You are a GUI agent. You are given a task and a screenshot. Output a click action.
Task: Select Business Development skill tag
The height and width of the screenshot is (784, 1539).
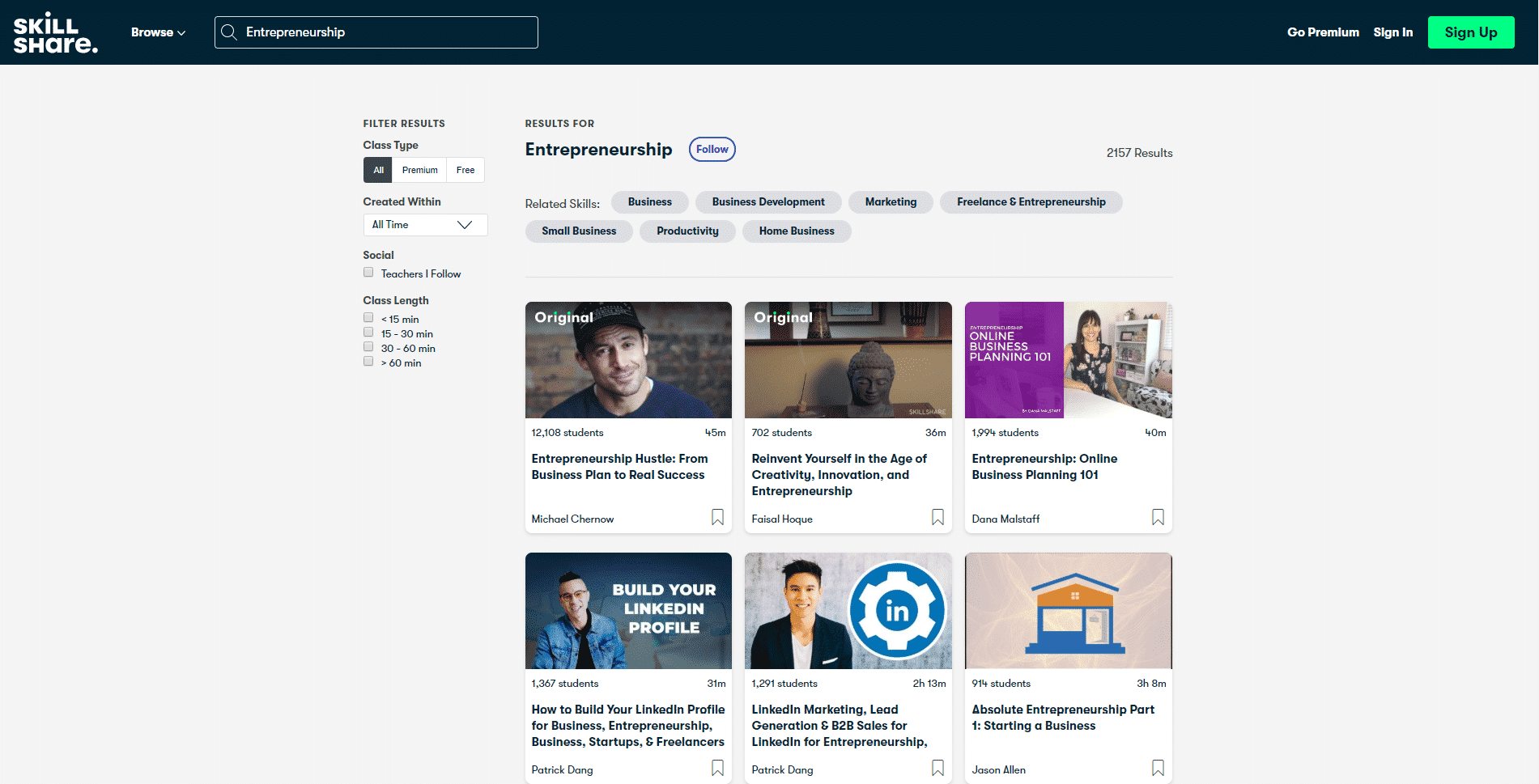768,202
